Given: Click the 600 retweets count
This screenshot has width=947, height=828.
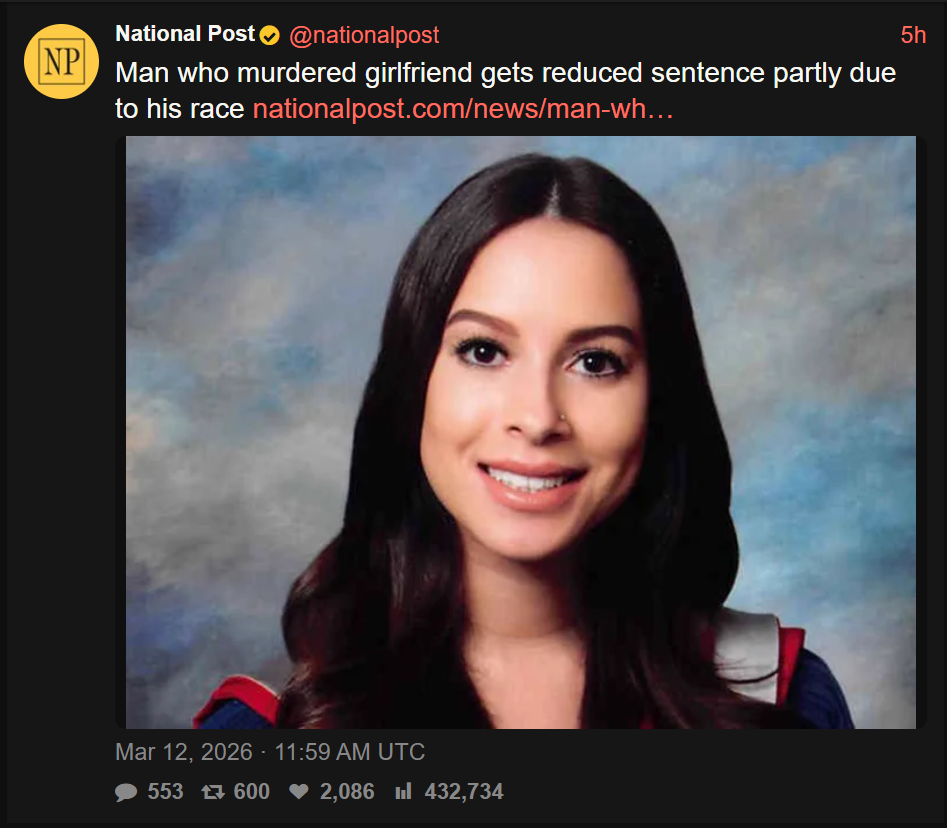Looking at the screenshot, I should (251, 792).
